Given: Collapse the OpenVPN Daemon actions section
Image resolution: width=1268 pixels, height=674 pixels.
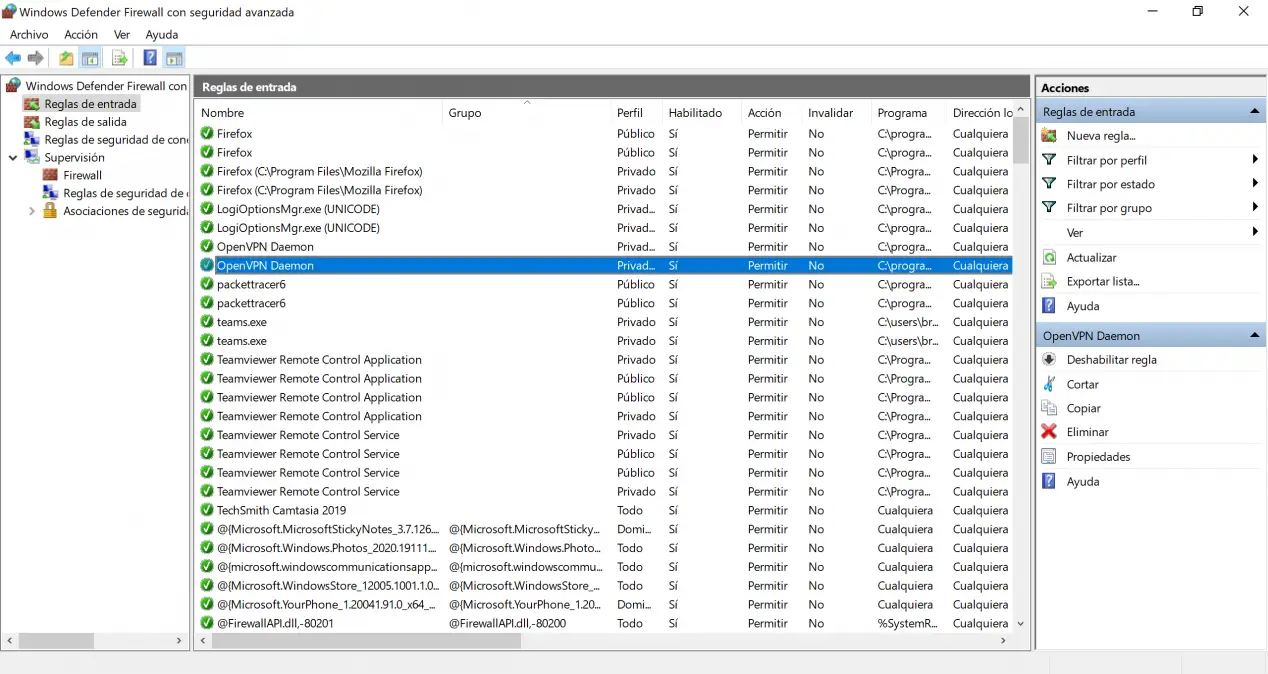Looking at the screenshot, I should click(x=1254, y=335).
